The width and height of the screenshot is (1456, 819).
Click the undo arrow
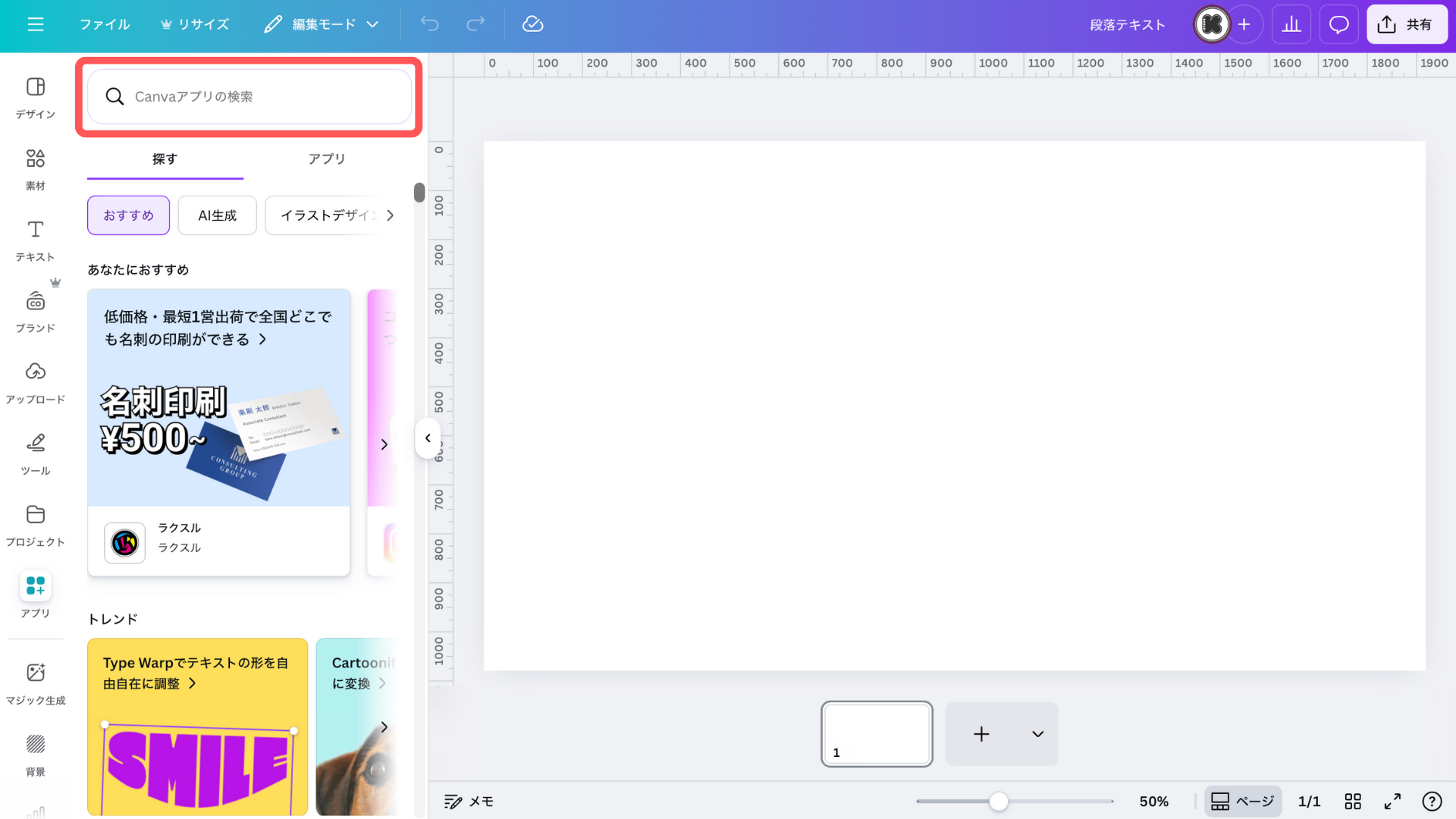coord(429,24)
